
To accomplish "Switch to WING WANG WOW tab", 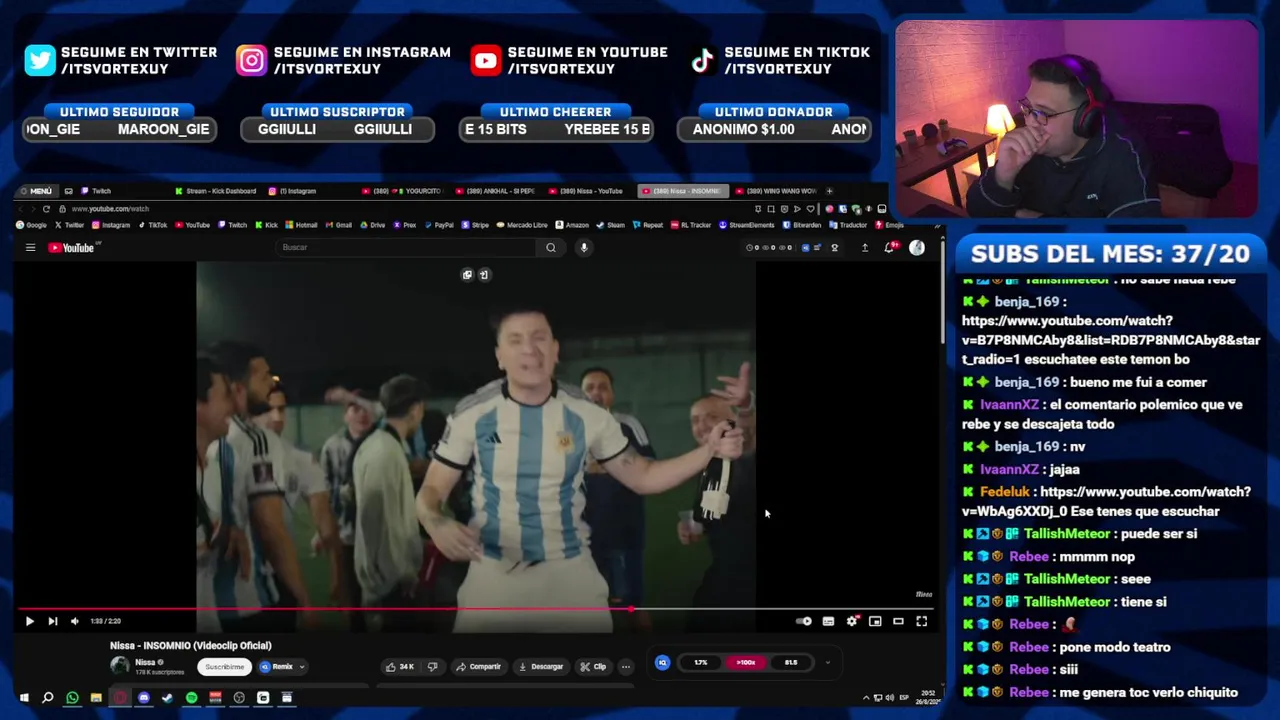I will click(777, 191).
